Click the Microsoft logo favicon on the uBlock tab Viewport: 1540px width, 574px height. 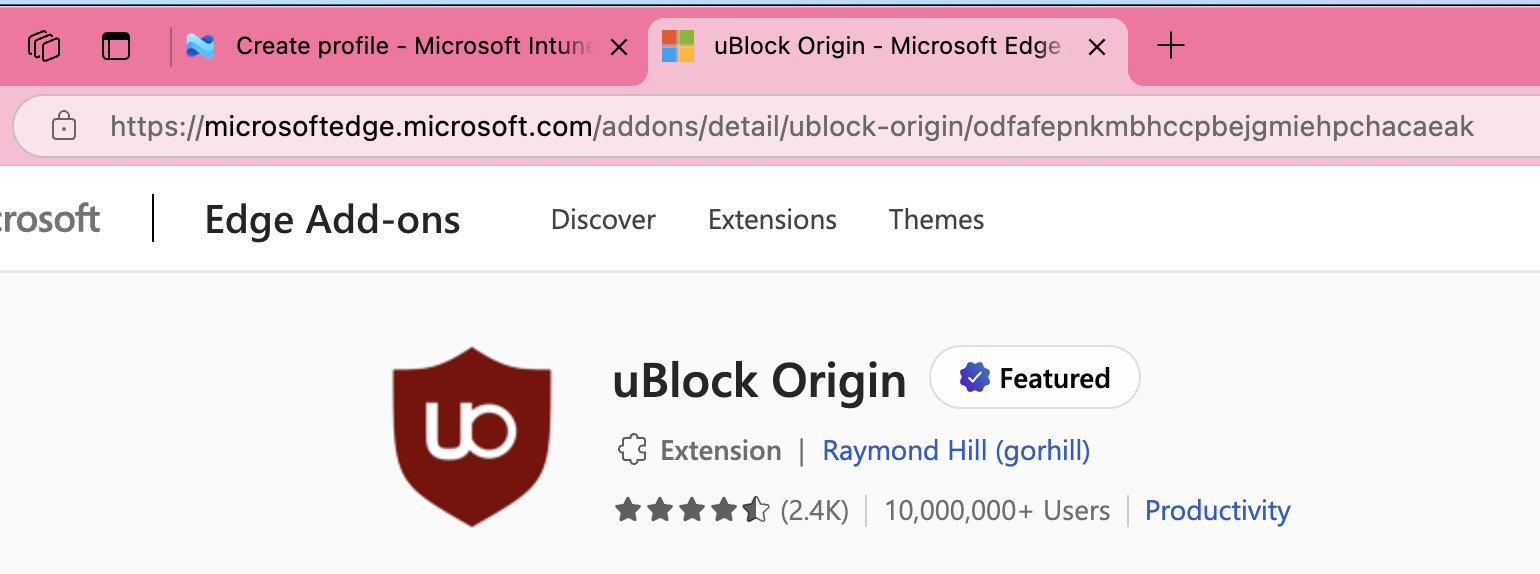(678, 46)
